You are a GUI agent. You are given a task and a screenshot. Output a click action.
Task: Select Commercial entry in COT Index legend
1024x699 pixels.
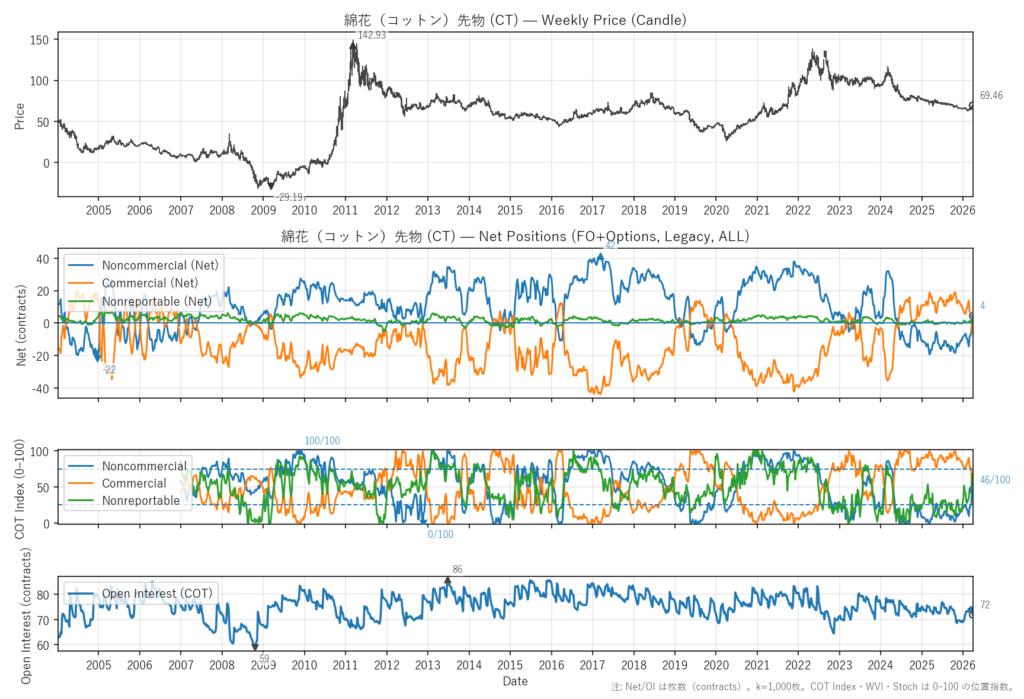(x=134, y=483)
